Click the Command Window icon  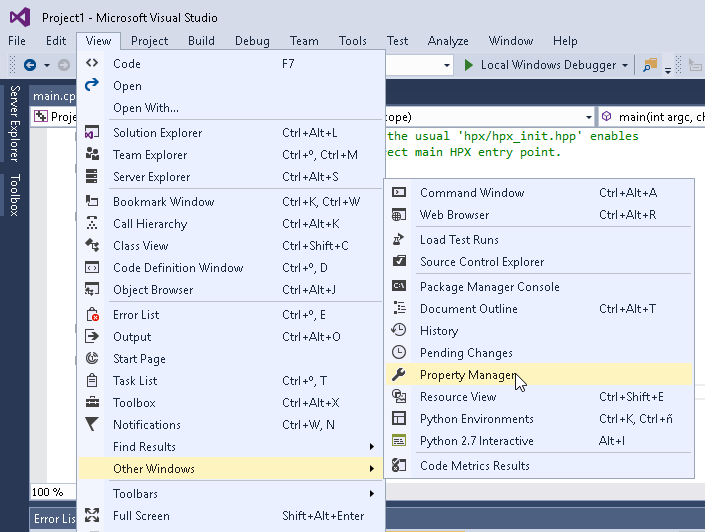point(399,192)
